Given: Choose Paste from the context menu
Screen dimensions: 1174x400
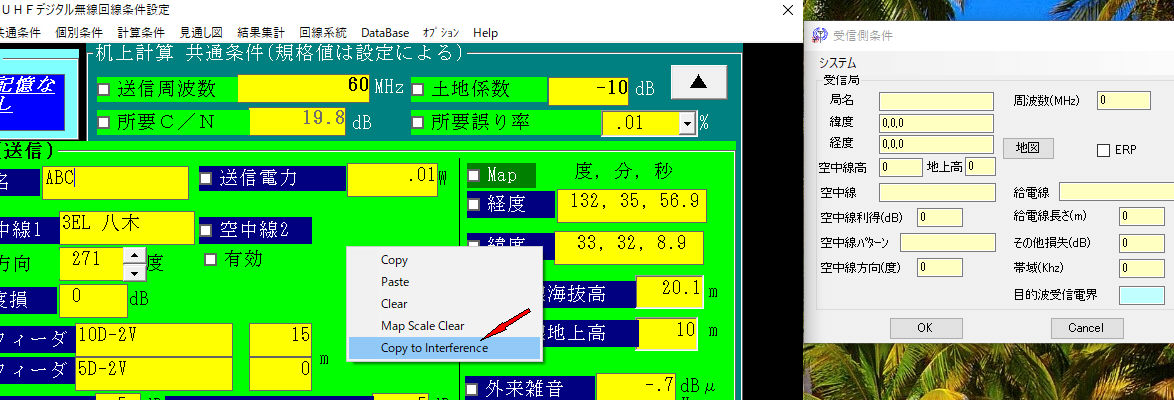Looking at the screenshot, I should 395,282.
